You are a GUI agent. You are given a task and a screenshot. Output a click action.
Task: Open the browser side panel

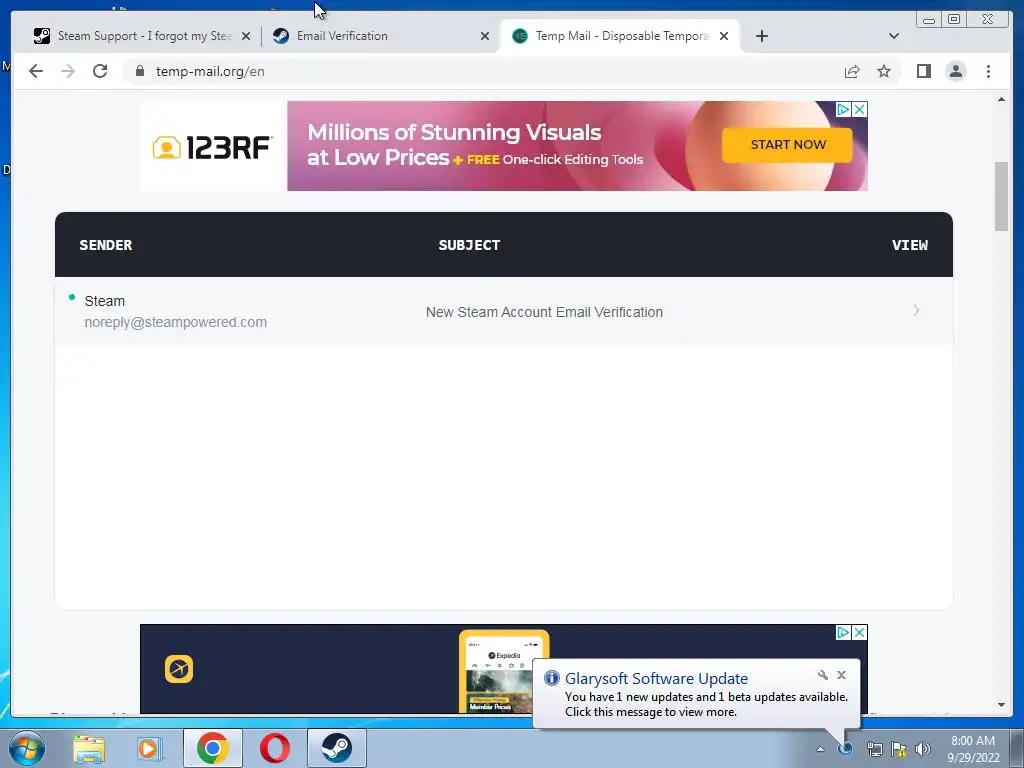923,71
